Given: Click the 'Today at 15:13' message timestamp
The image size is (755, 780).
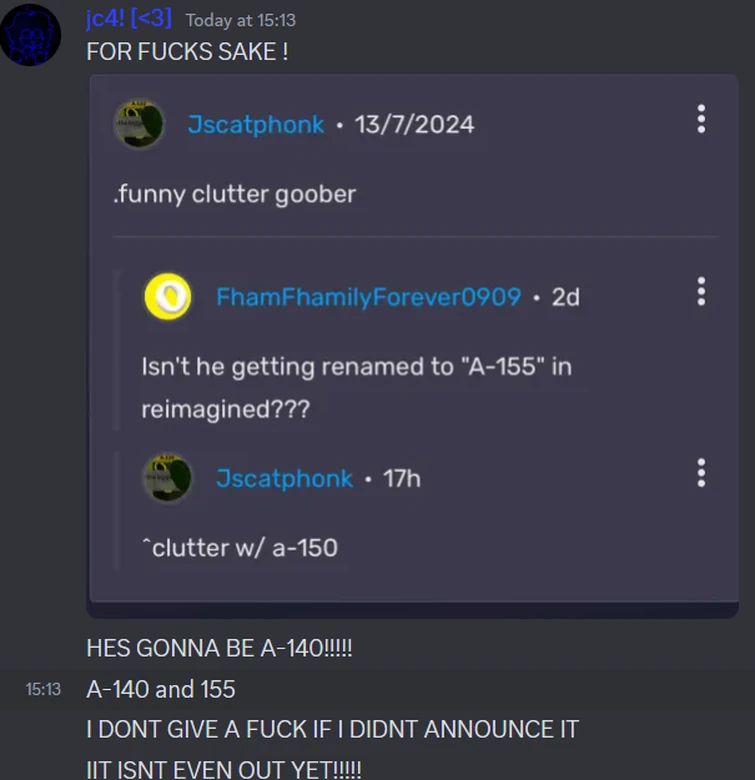Looking at the screenshot, I should point(241,20).
